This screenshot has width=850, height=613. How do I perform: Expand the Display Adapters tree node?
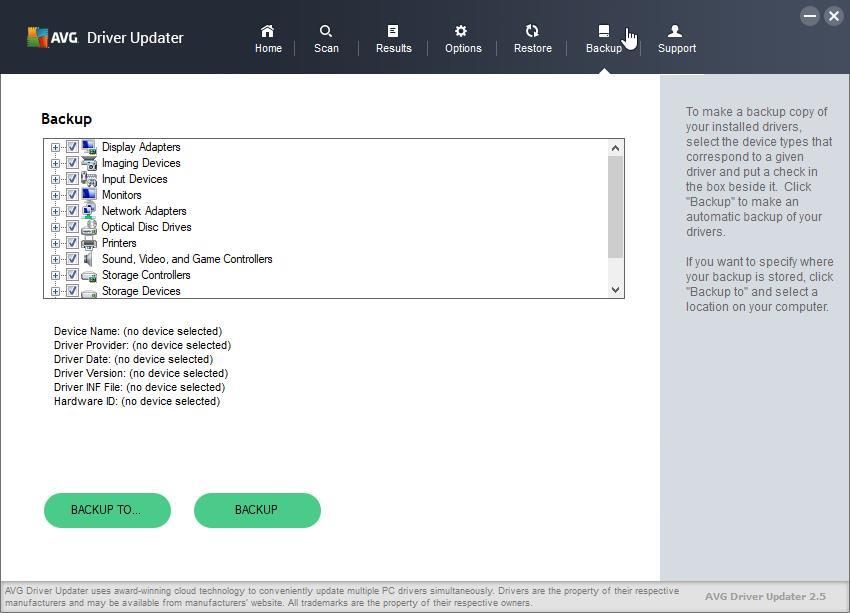coord(55,147)
